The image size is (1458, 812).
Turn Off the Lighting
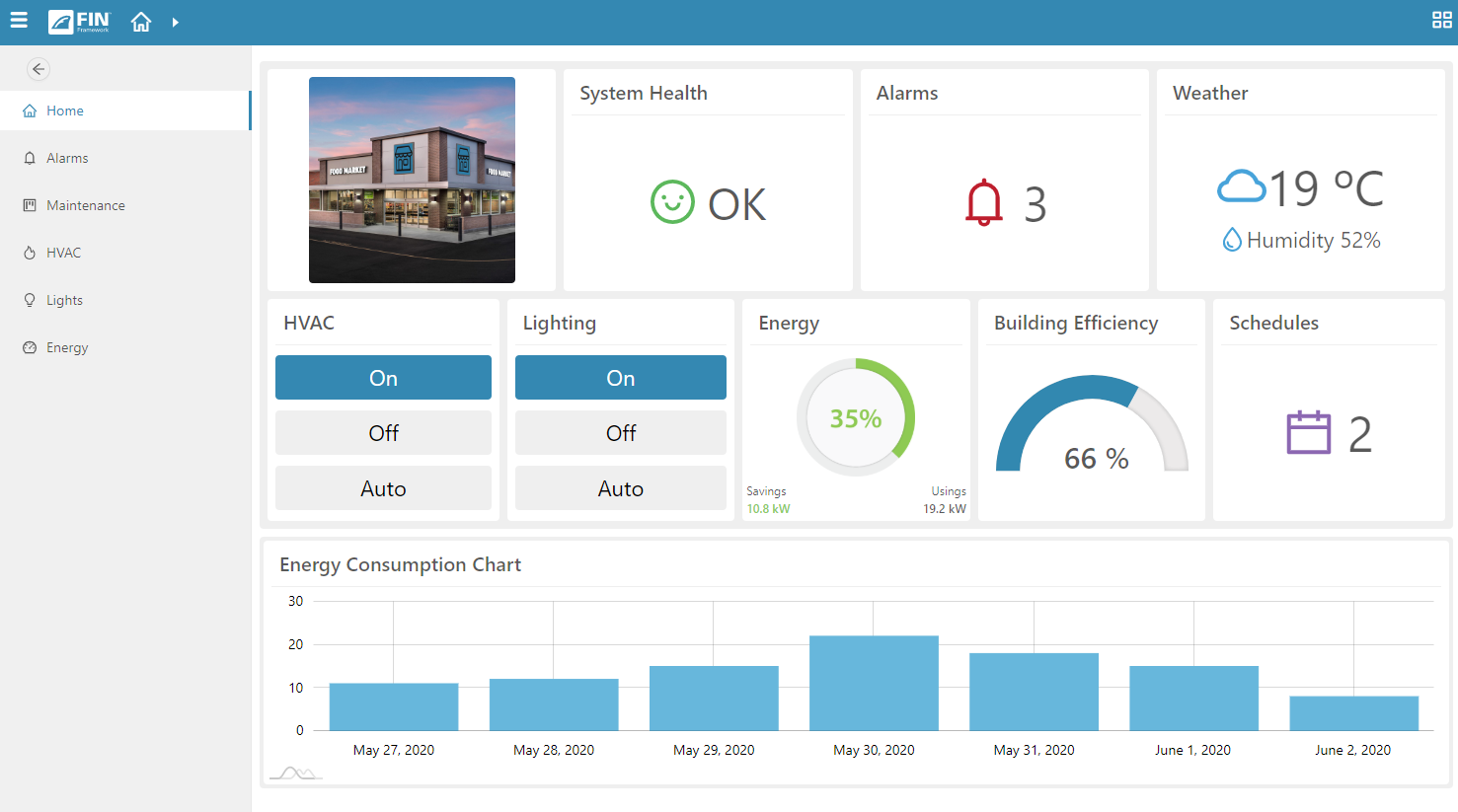click(x=620, y=432)
